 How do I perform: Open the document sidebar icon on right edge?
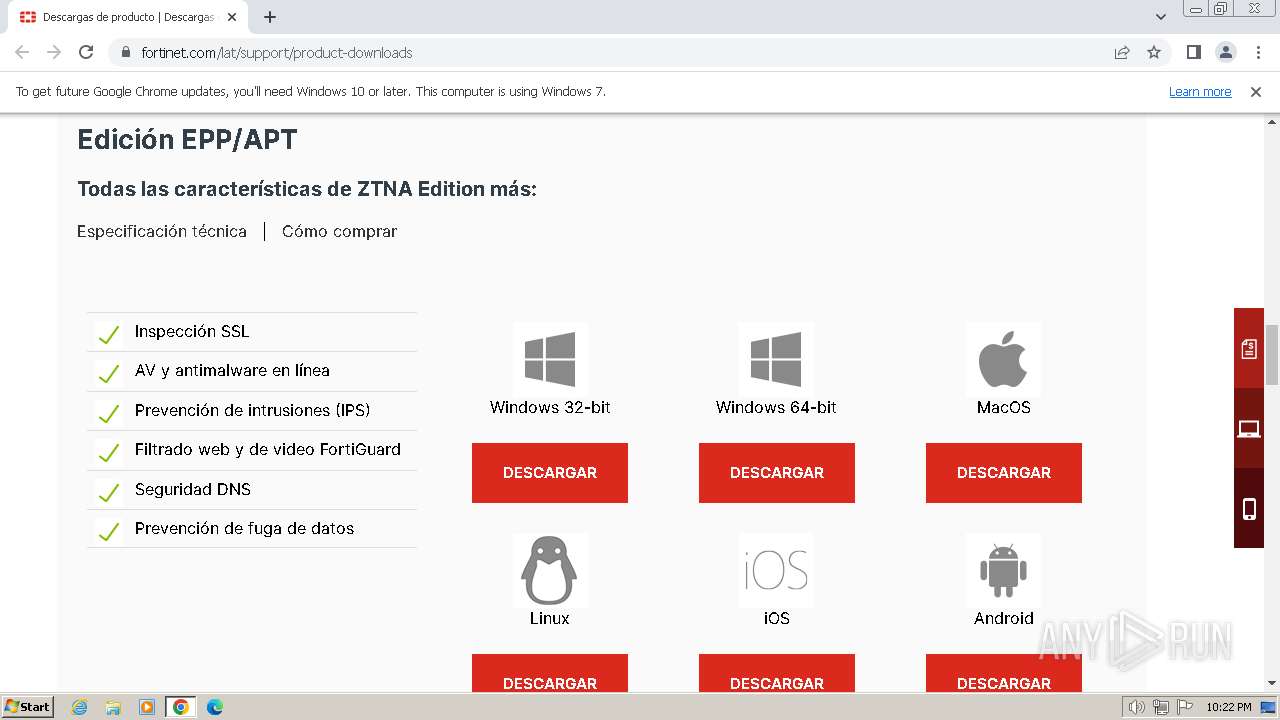(x=1249, y=348)
